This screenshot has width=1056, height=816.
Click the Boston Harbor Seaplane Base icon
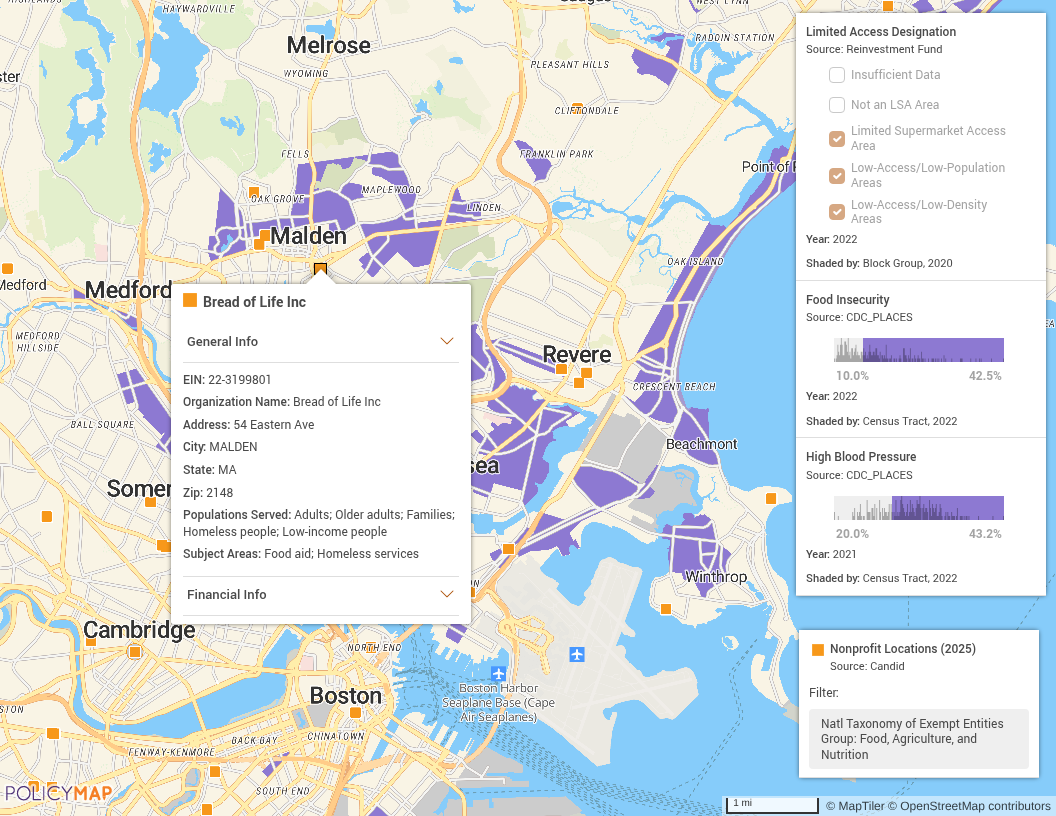(498, 673)
